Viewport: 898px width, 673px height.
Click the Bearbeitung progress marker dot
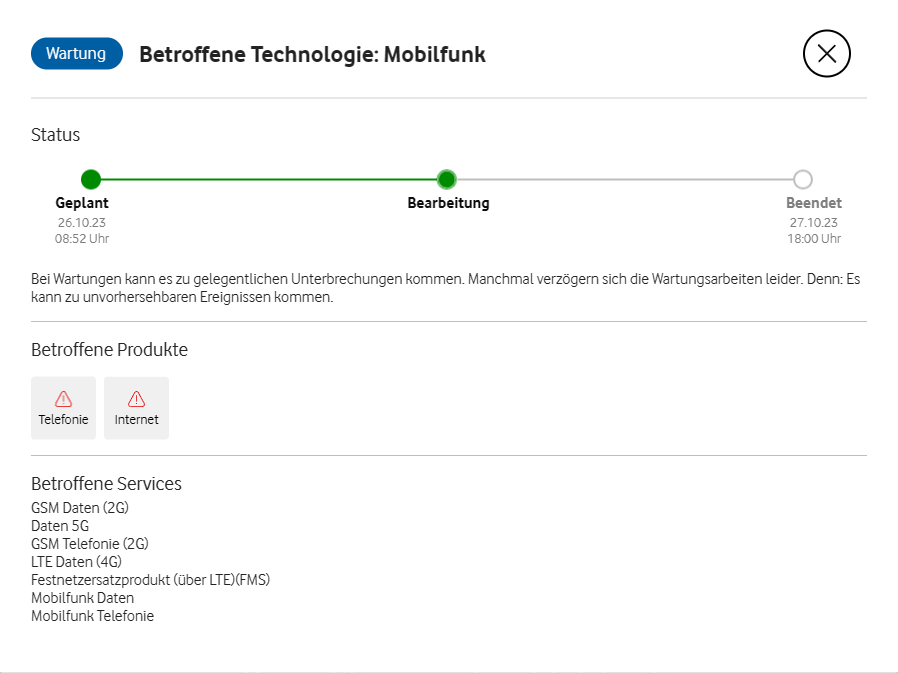tap(447, 180)
